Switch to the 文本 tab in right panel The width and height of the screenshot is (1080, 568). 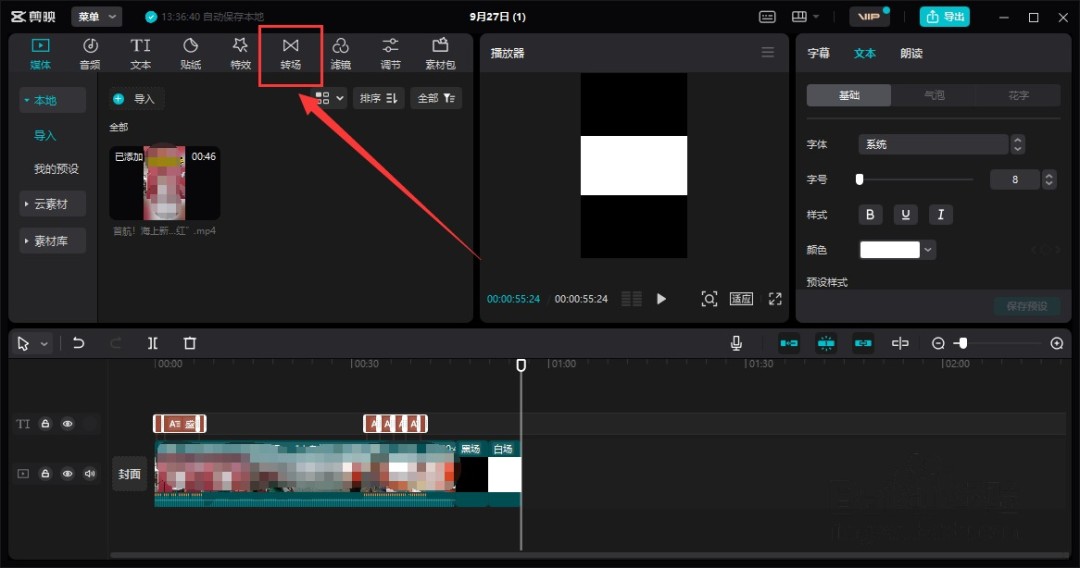pos(864,53)
